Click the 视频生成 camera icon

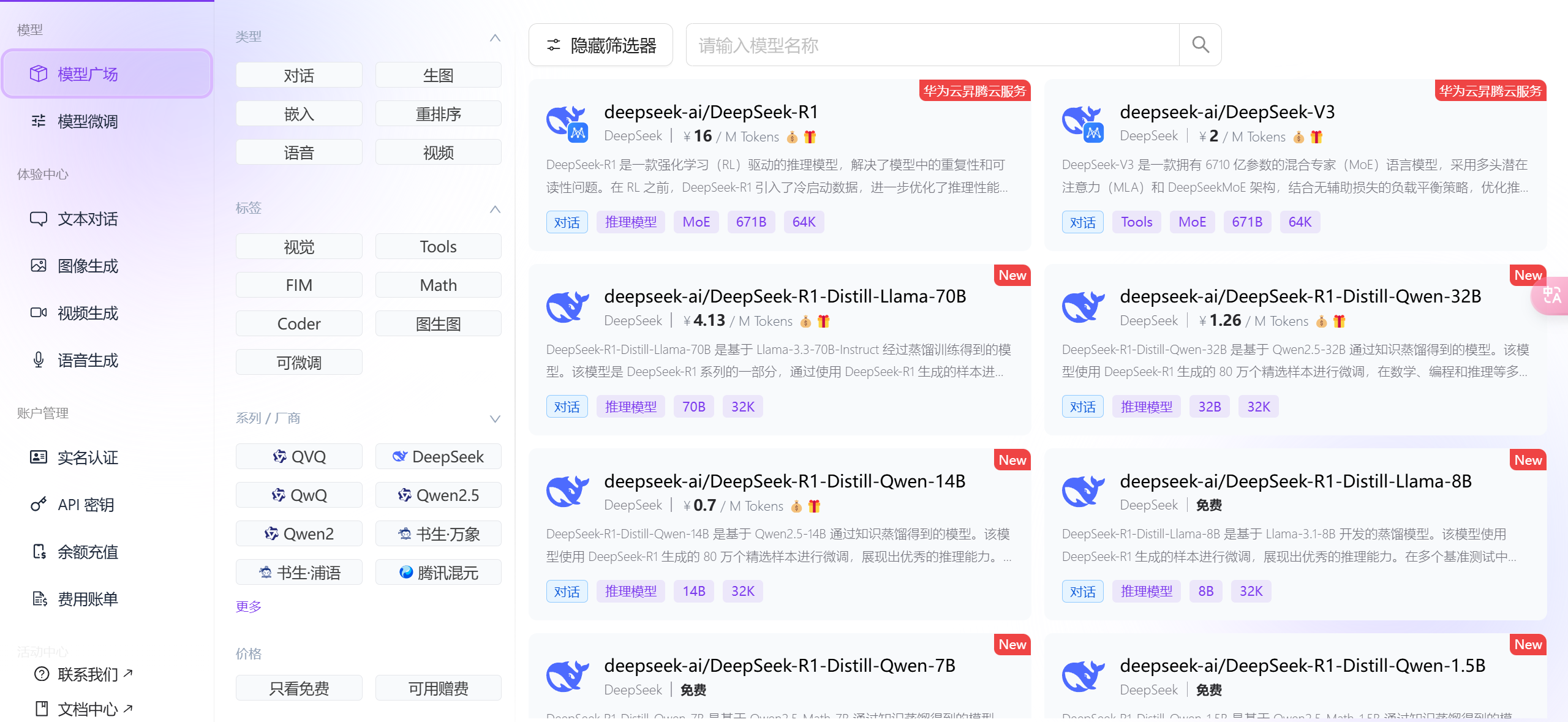[39, 313]
